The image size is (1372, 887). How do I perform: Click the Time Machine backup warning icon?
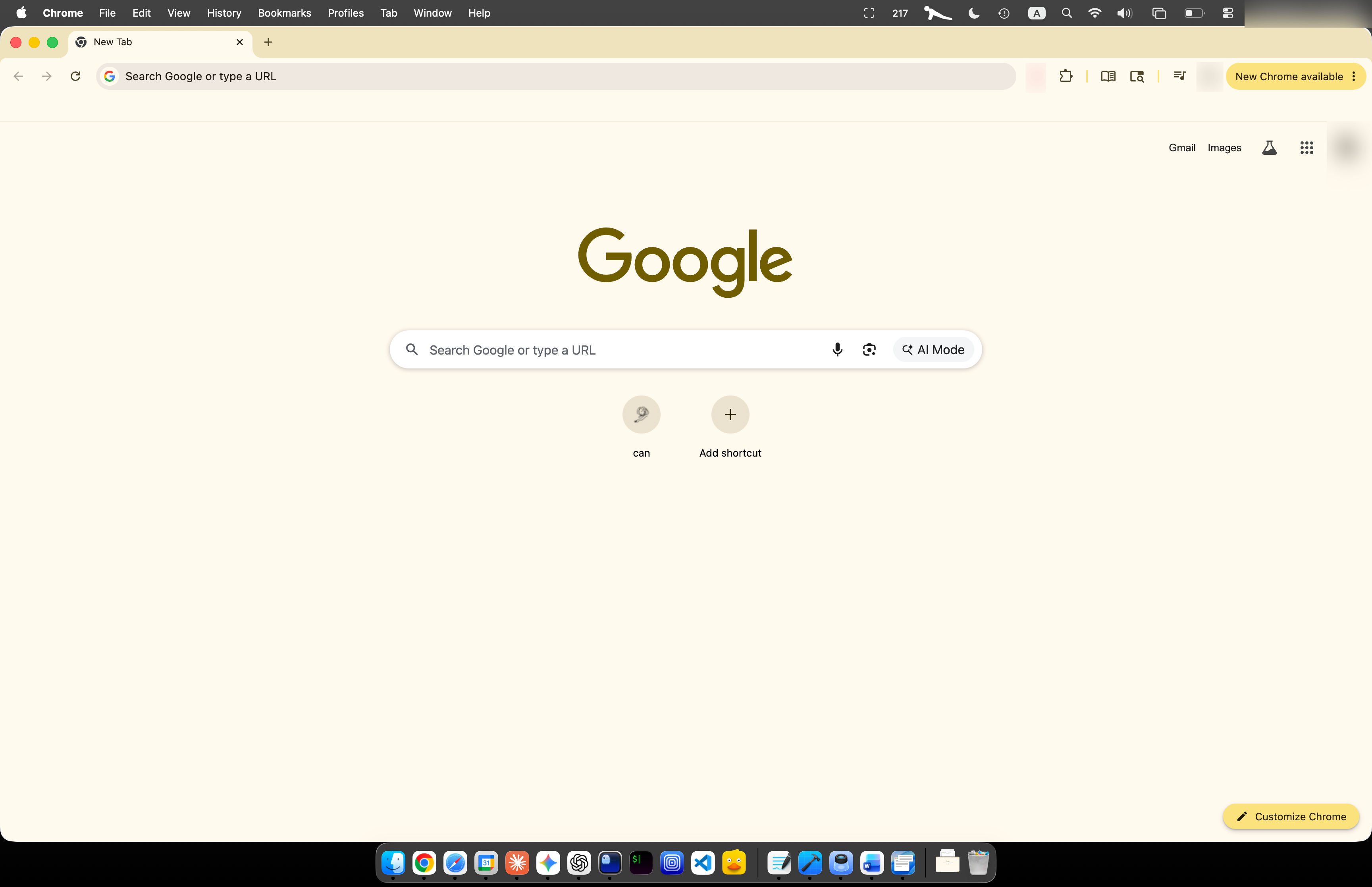pyautogui.click(x=1004, y=13)
